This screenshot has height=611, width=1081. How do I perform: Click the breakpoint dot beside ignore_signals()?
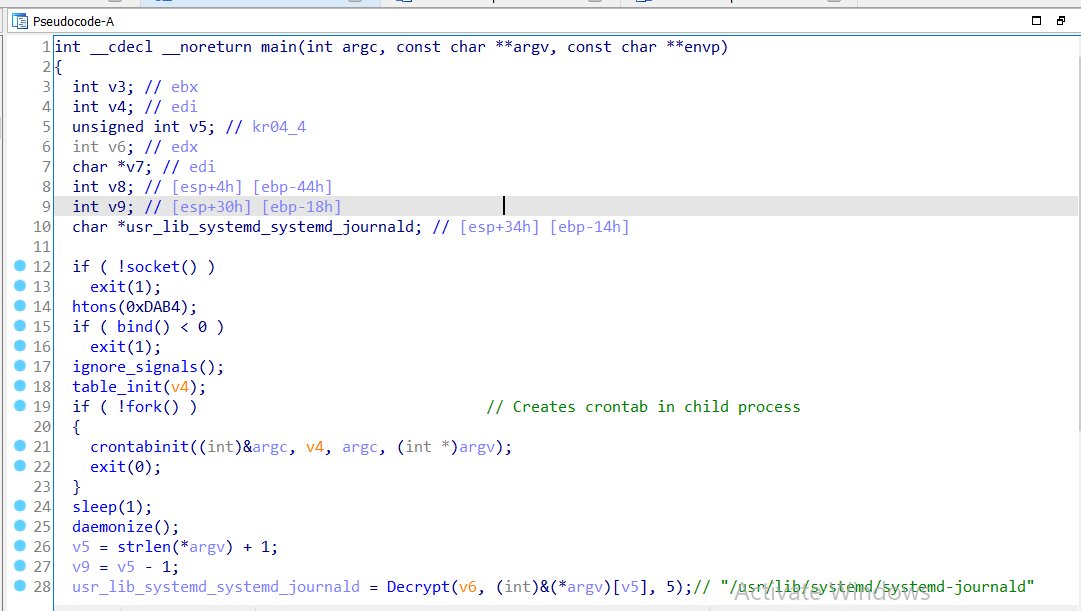pos(20,367)
